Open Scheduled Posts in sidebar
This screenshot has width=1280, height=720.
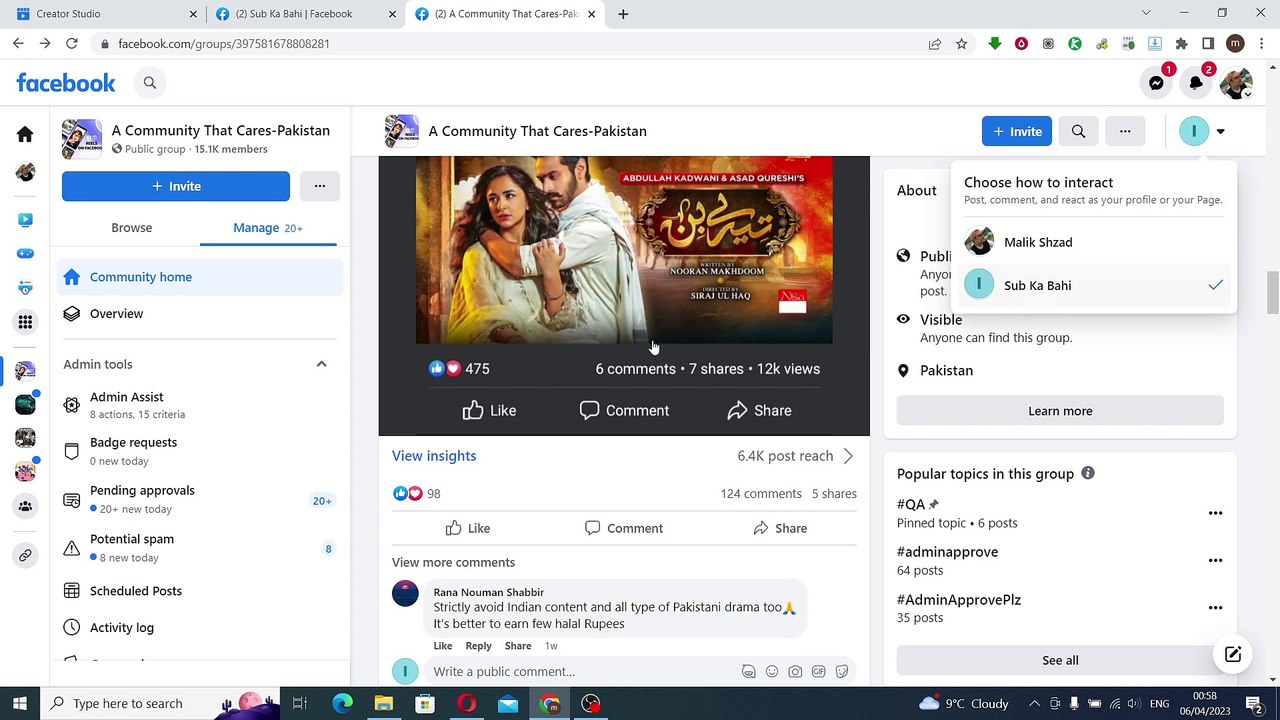pyautogui.click(x=200, y=591)
